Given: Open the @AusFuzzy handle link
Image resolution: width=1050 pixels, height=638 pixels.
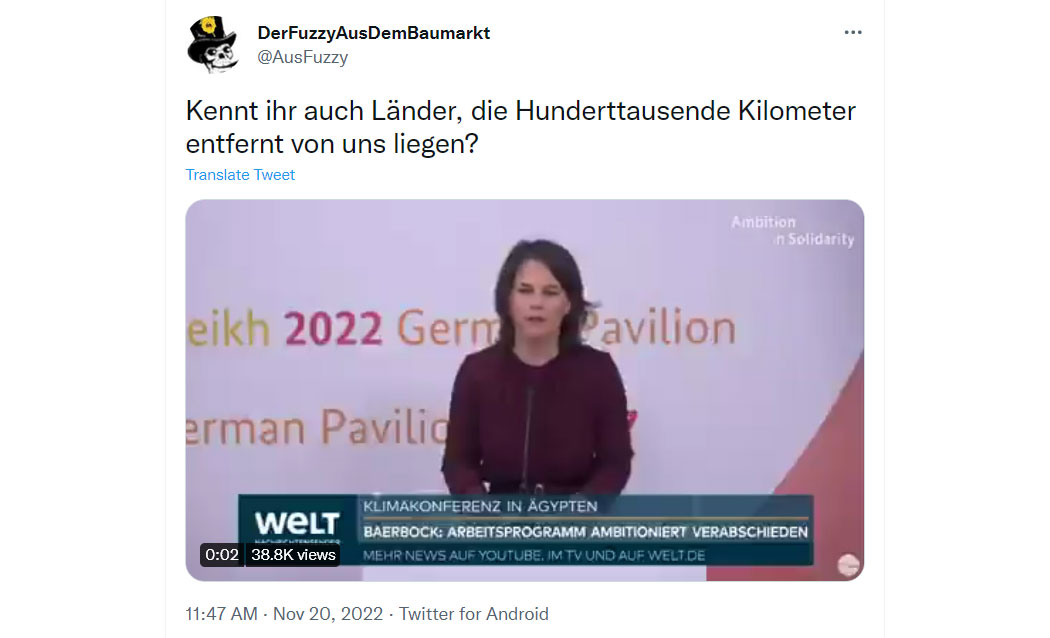Looking at the screenshot, I should pyautogui.click(x=303, y=58).
